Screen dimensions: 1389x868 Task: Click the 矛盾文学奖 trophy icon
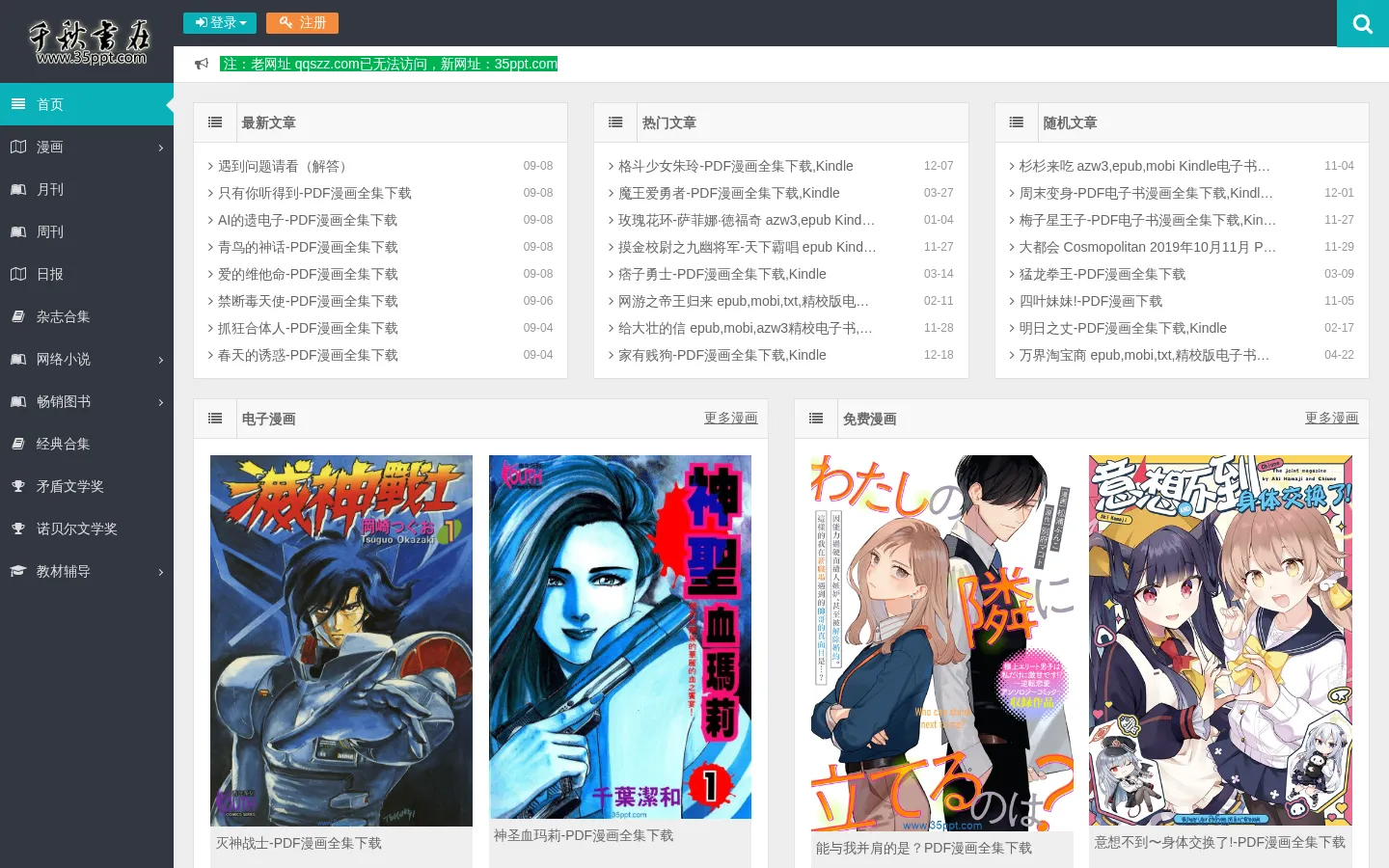tap(18, 486)
